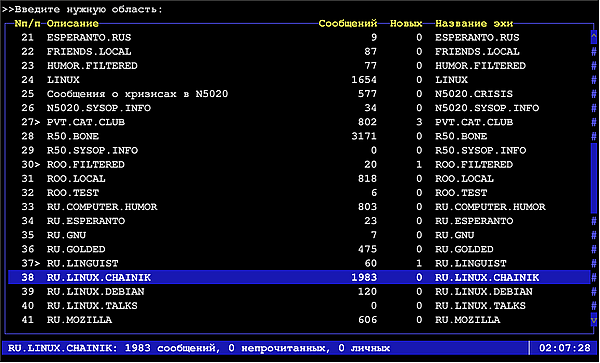Click message count 606 for RU.MOZILLA
Screen dimensions: 600x363
pyautogui.click(x=367, y=320)
